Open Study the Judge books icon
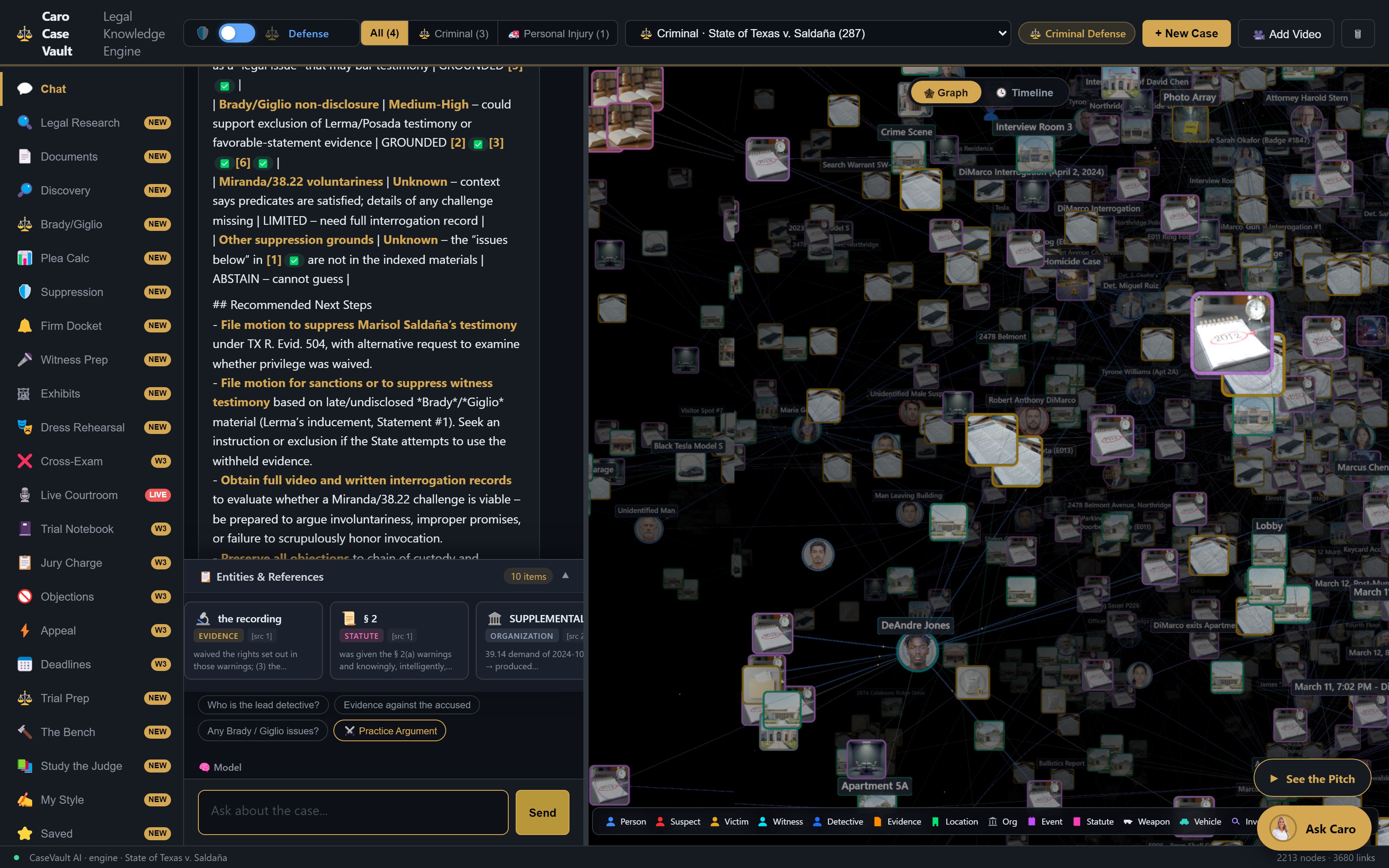Image resolution: width=1389 pixels, height=868 pixels. pyautogui.click(x=25, y=766)
